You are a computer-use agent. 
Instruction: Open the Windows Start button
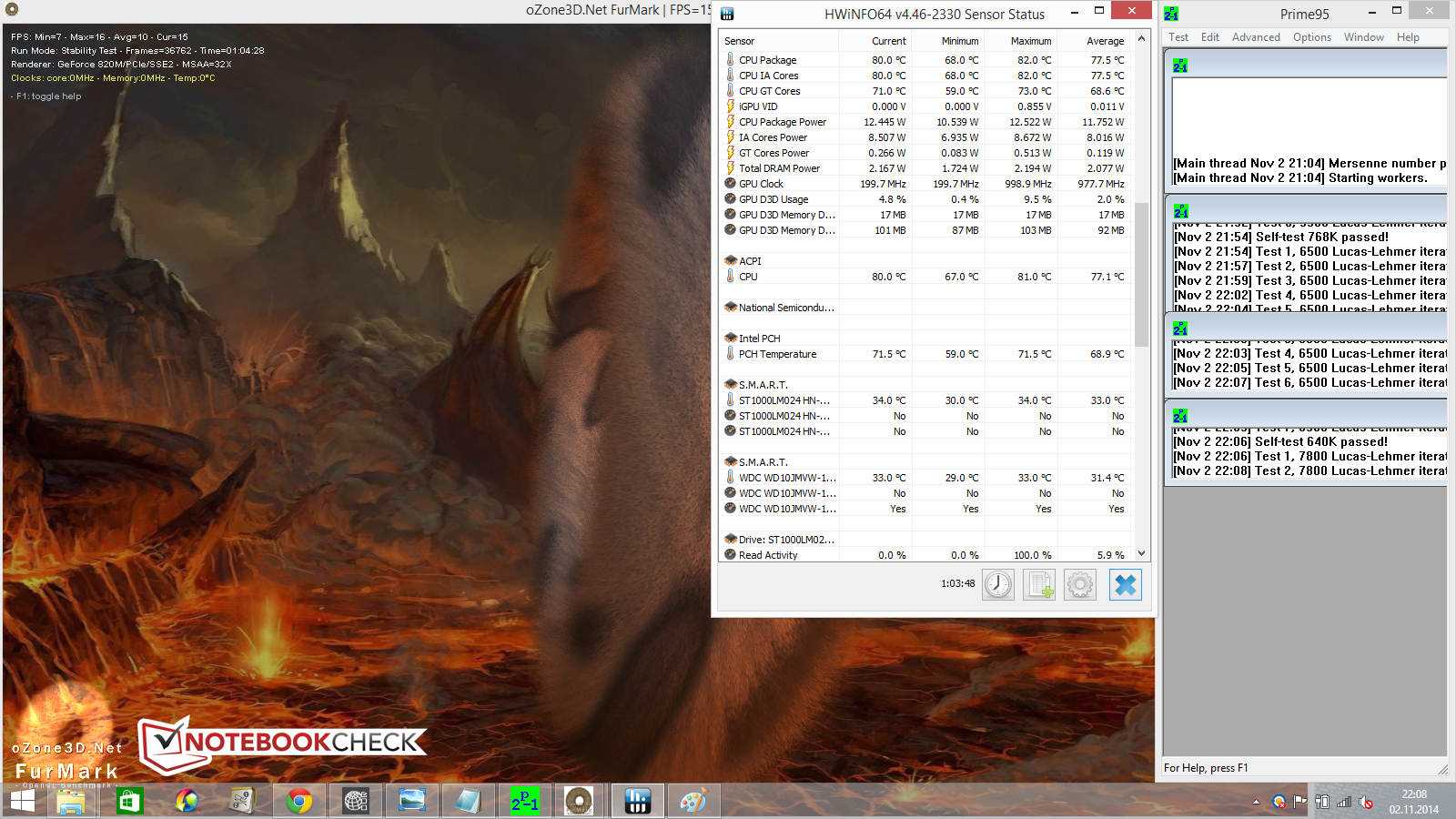tap(23, 801)
